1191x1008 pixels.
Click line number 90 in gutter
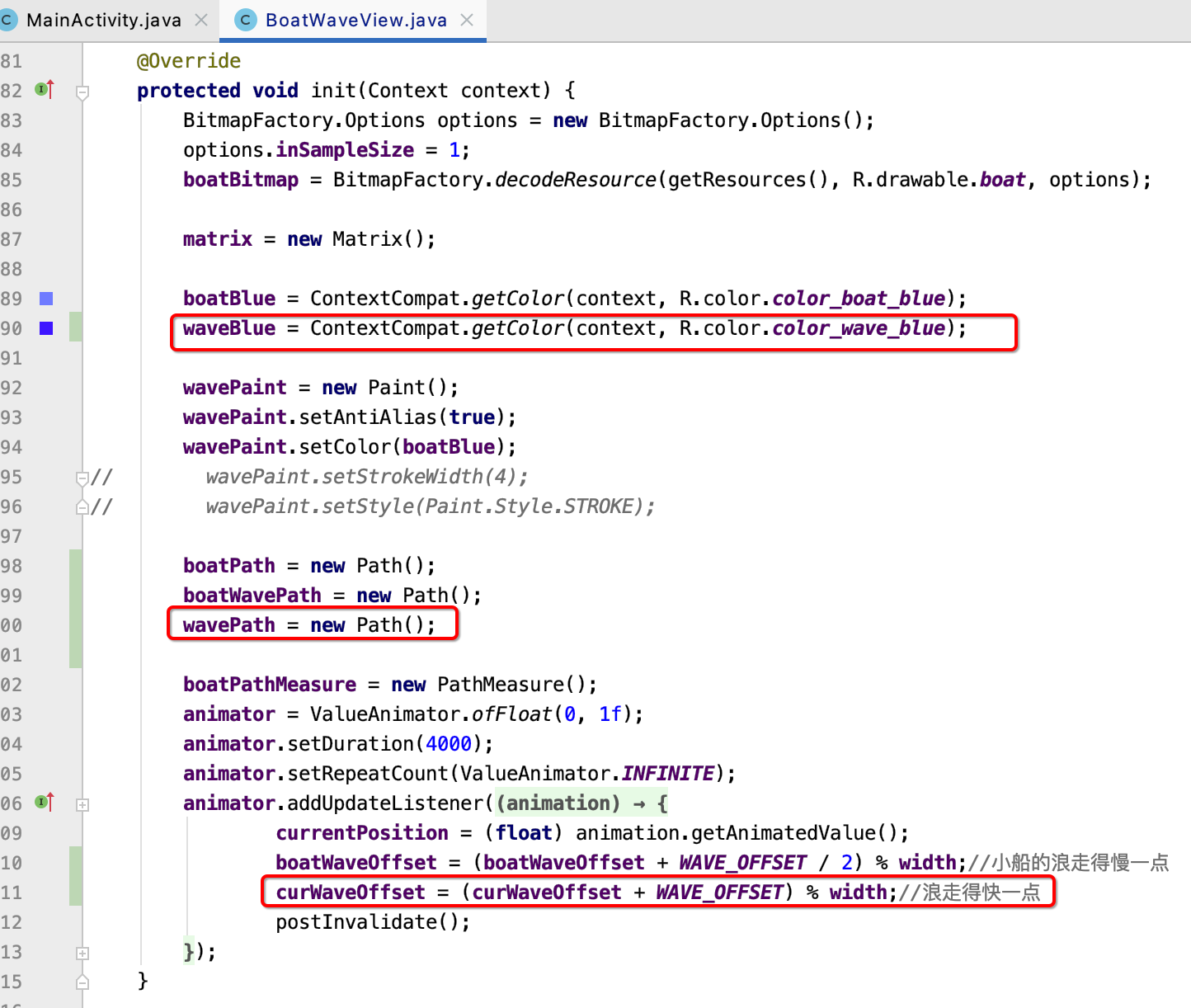[12, 328]
